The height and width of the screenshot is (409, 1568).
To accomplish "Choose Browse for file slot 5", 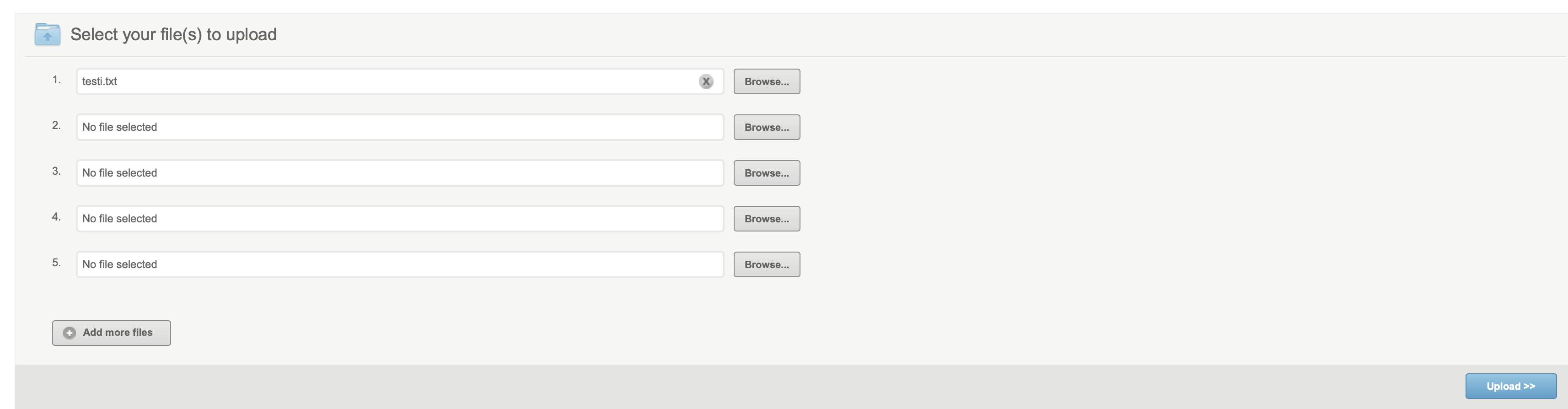I will (x=766, y=264).
